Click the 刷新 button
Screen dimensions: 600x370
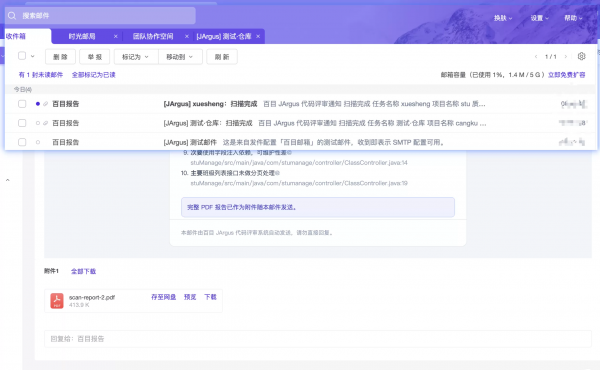point(222,57)
